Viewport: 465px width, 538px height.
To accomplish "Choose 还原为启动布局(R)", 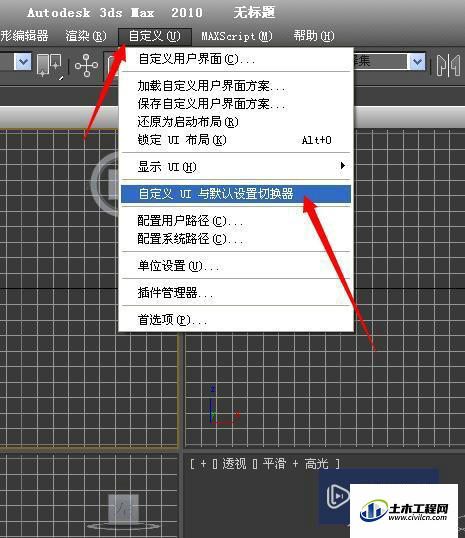I will pos(236,122).
